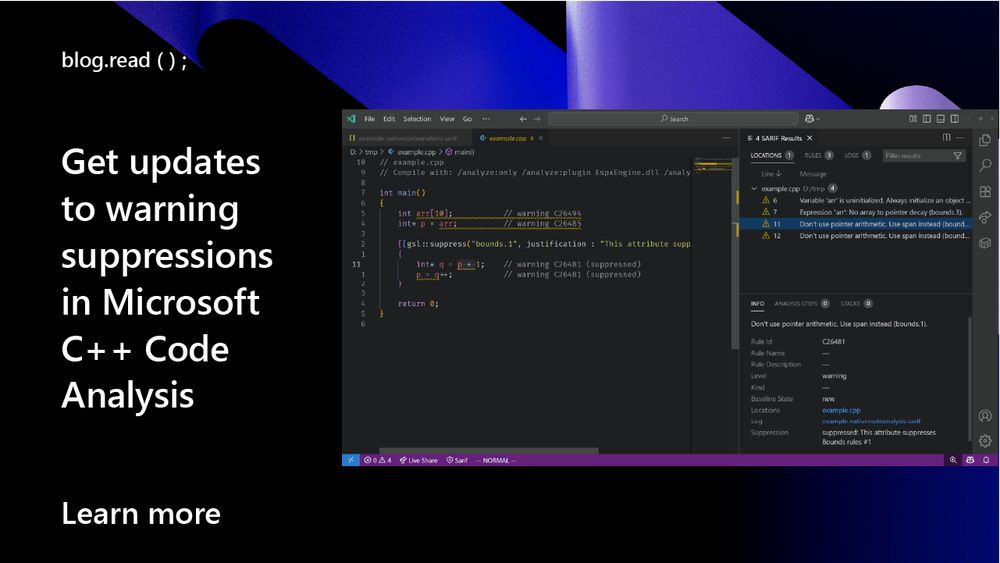Select the line 11 pointer arithmetic result row

coord(856,224)
